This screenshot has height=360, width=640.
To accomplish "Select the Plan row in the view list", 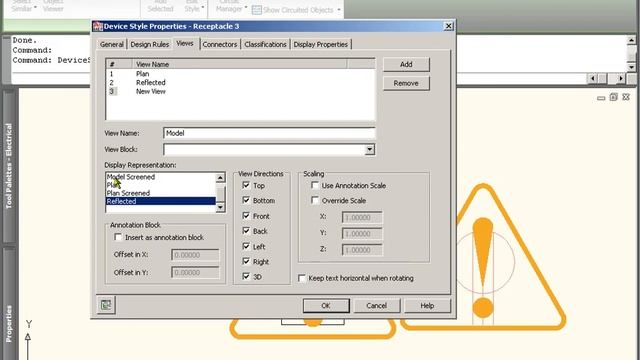I will pyautogui.click(x=240, y=74).
